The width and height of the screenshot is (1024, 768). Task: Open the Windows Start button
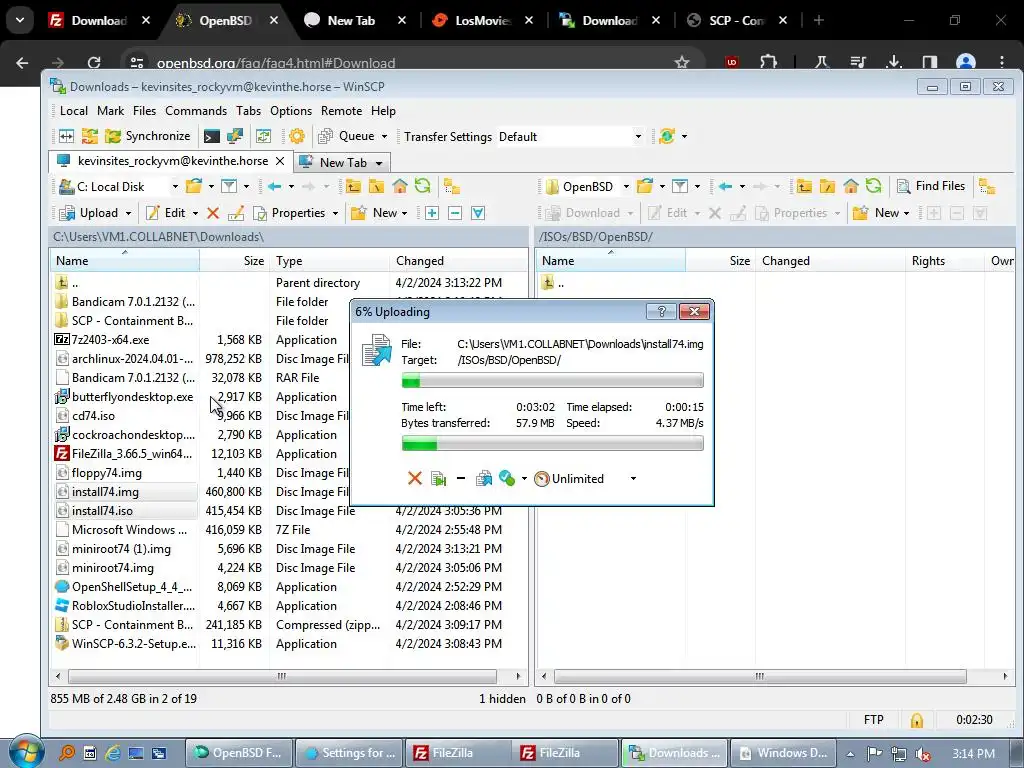25,752
